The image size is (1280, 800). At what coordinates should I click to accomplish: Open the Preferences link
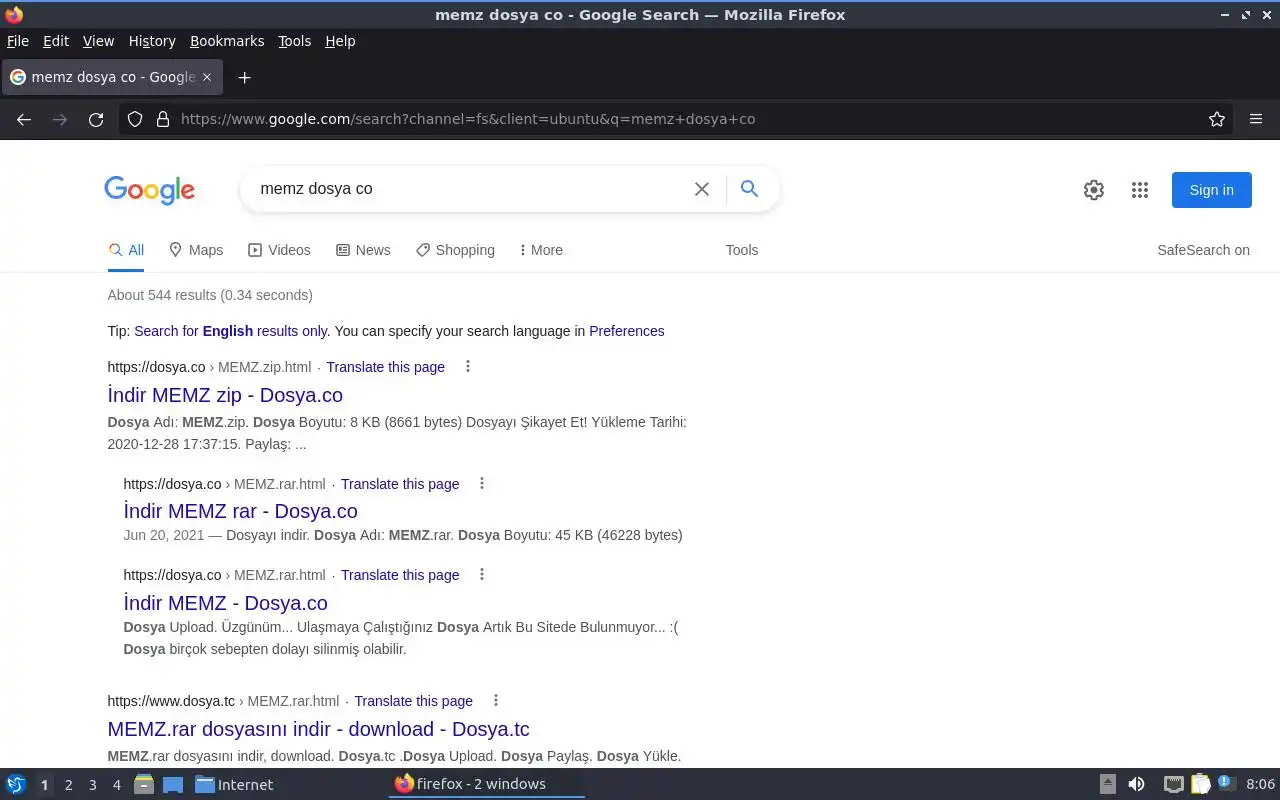tap(626, 331)
